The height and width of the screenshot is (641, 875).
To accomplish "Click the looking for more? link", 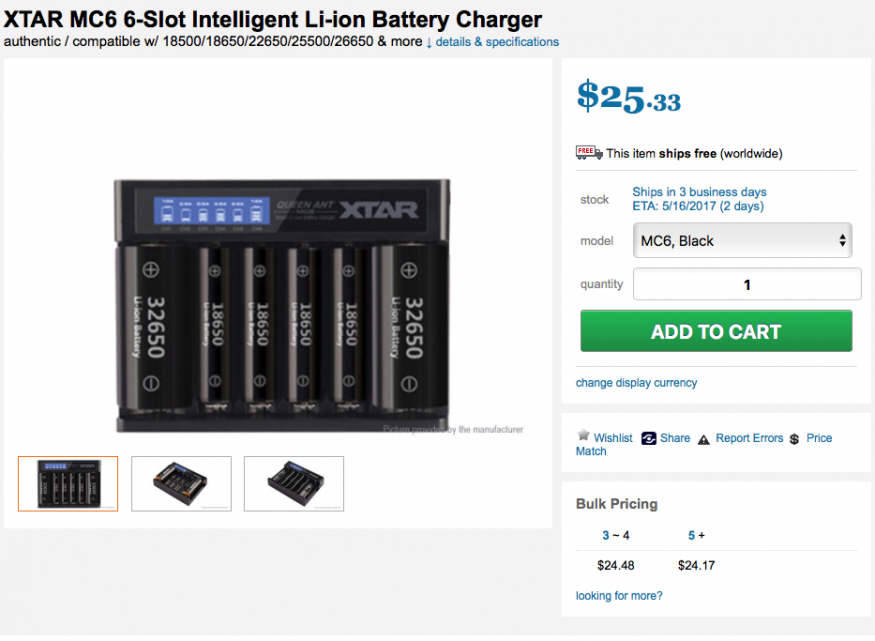I will pos(619,596).
